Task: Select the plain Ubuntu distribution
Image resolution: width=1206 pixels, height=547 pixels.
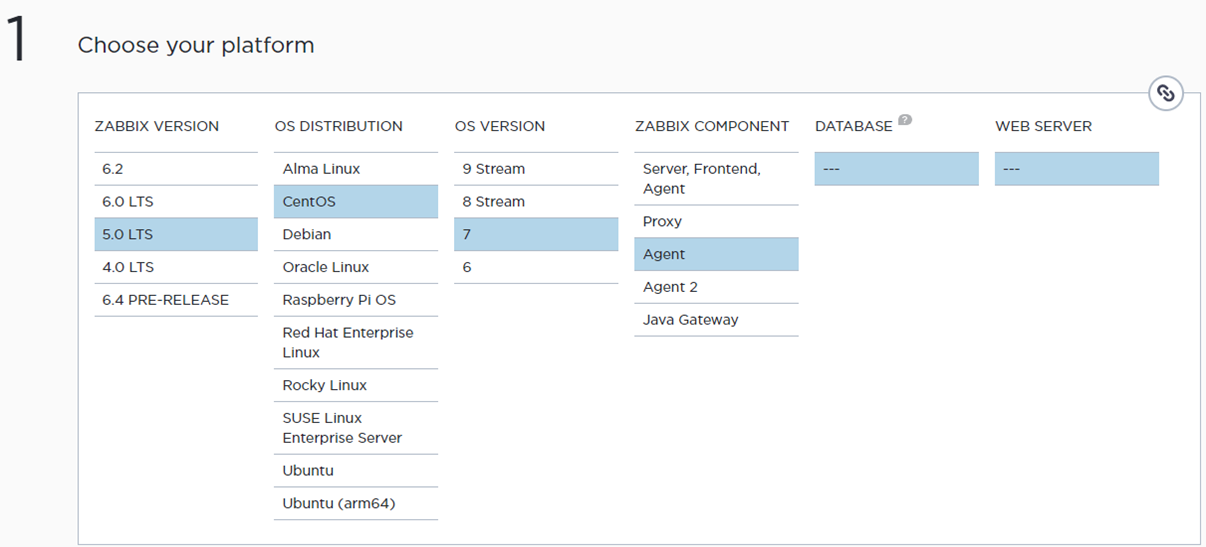Action: (356, 471)
